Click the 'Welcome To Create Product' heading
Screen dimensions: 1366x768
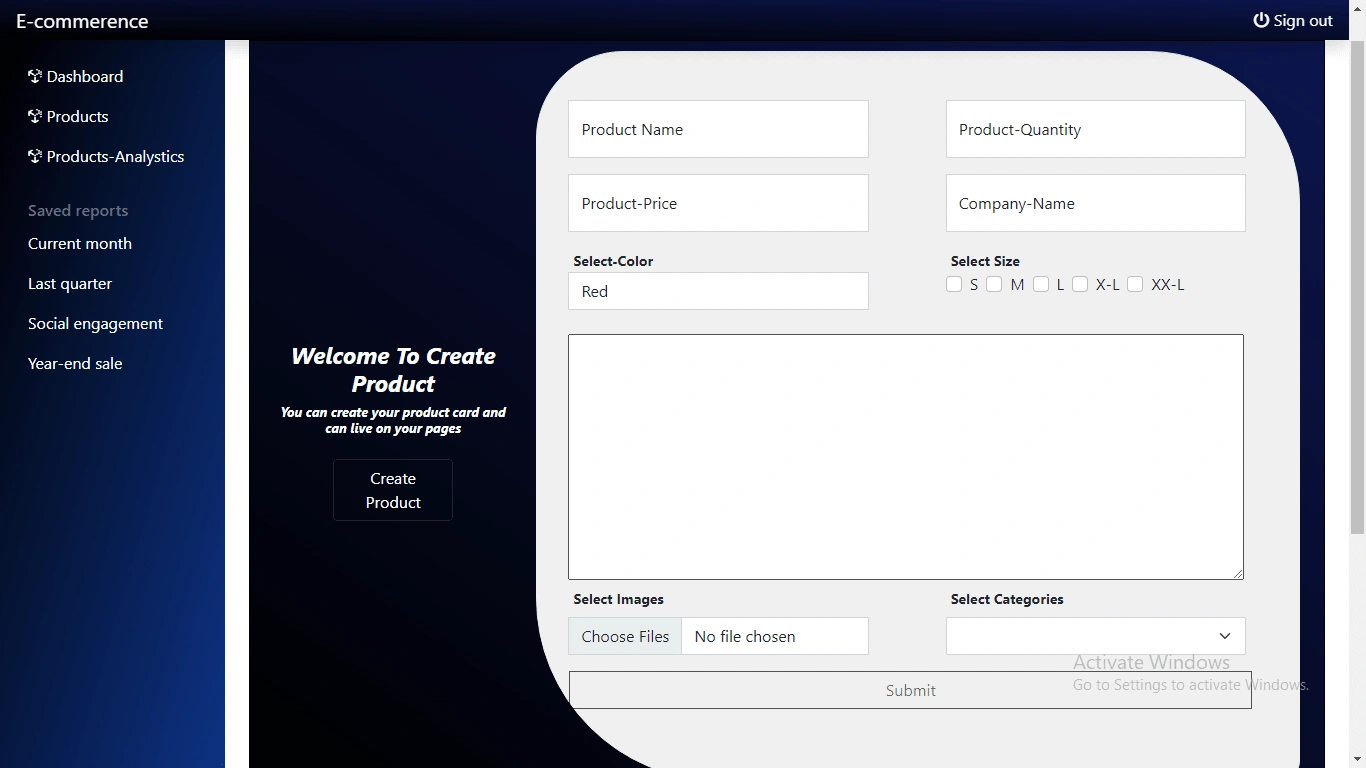tap(393, 370)
